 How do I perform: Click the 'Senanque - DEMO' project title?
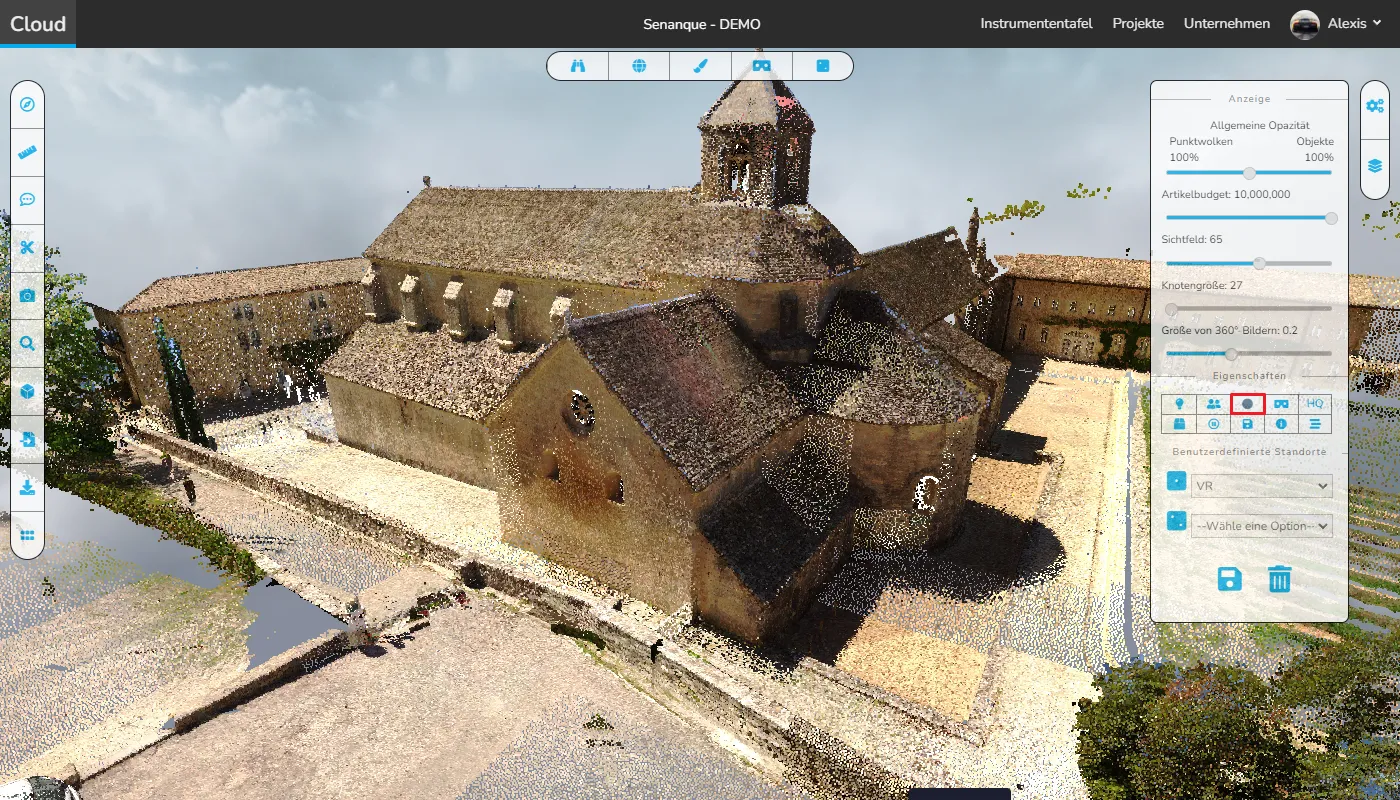tap(702, 24)
